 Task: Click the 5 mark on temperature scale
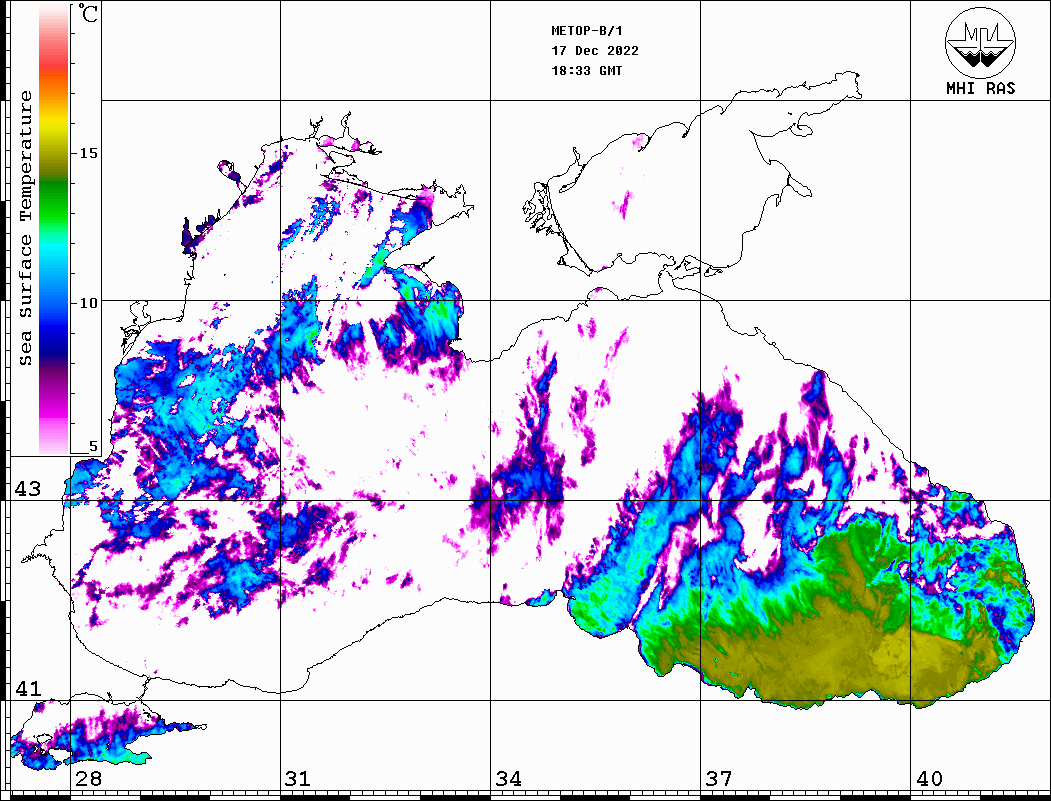point(93,446)
